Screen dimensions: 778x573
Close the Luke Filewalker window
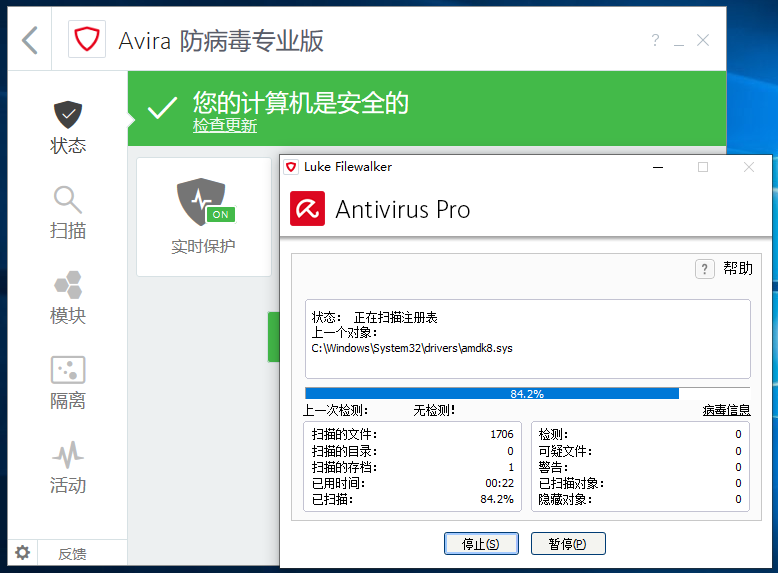pyautogui.click(x=749, y=167)
